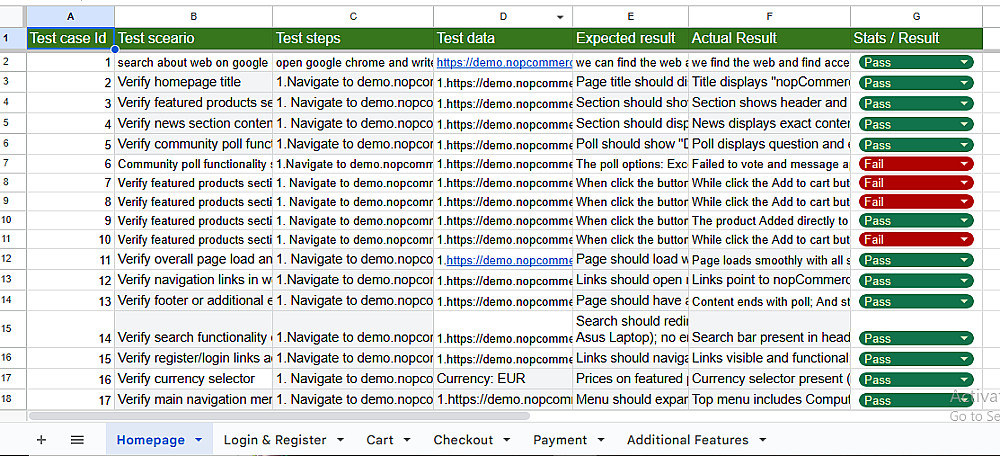
Task: Switch to the Login & Register tab
Action: point(274,440)
